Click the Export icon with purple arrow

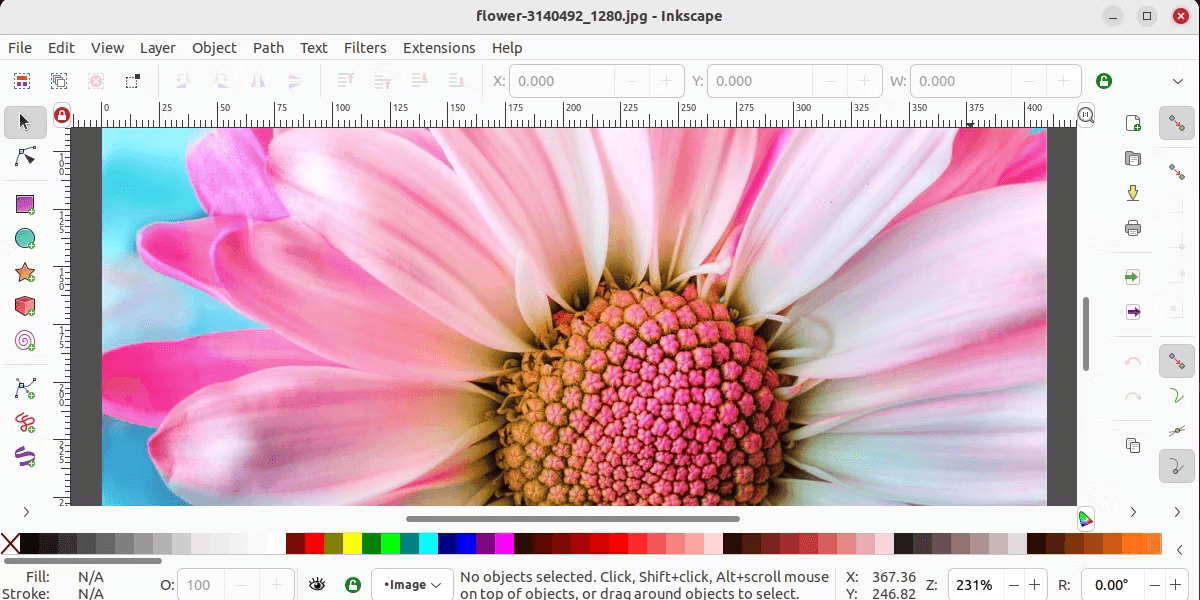pyautogui.click(x=1133, y=312)
